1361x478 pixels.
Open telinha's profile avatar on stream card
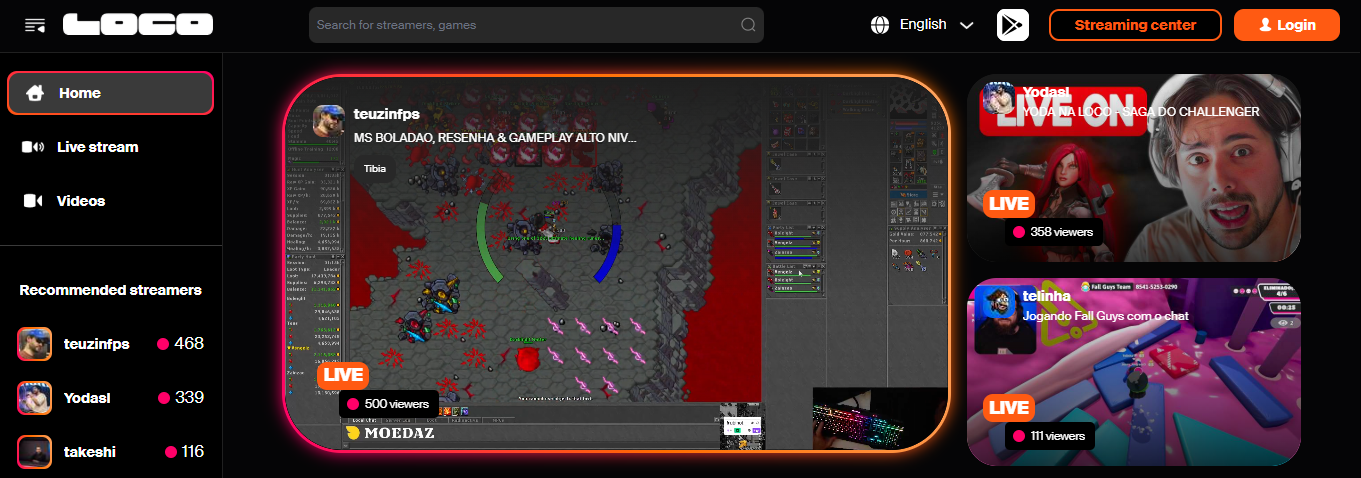(x=997, y=304)
